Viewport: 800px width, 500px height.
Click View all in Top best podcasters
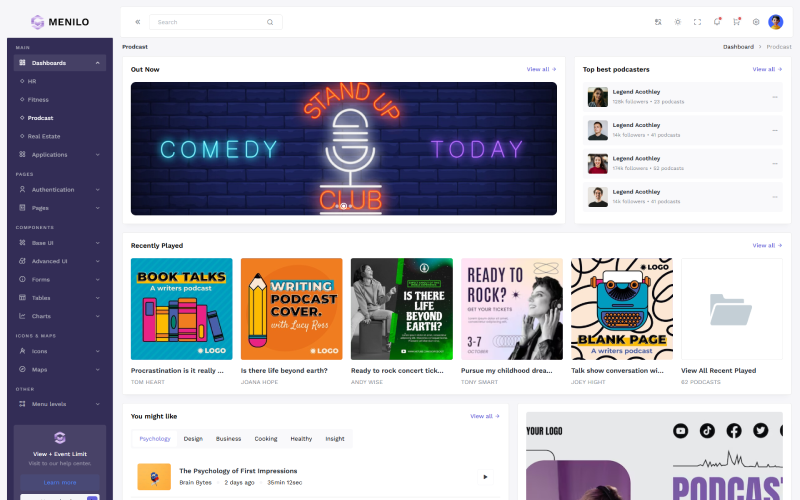765,69
